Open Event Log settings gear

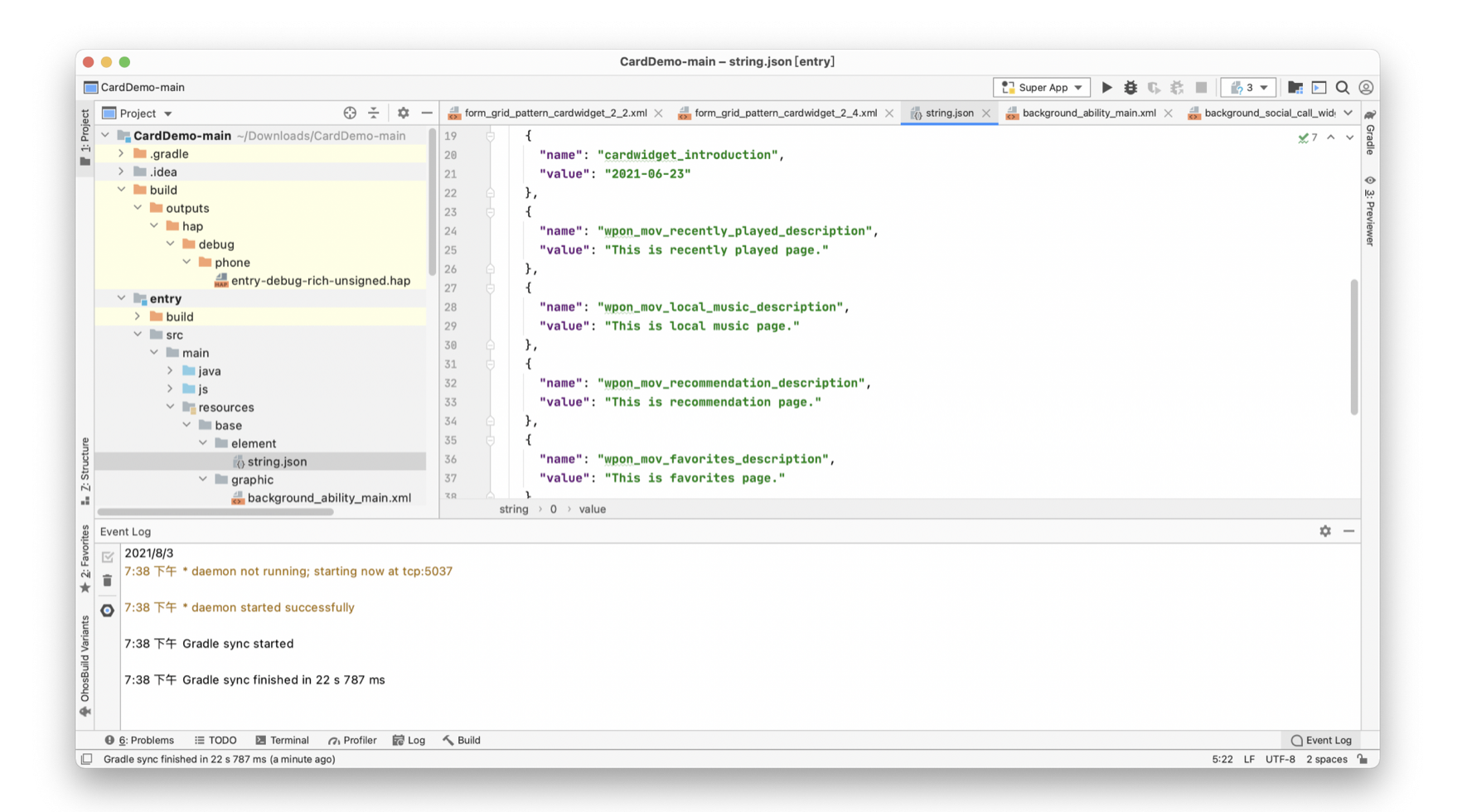click(1325, 531)
